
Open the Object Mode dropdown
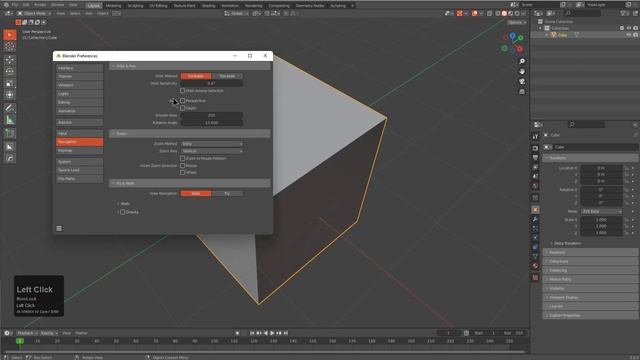(x=33, y=13)
